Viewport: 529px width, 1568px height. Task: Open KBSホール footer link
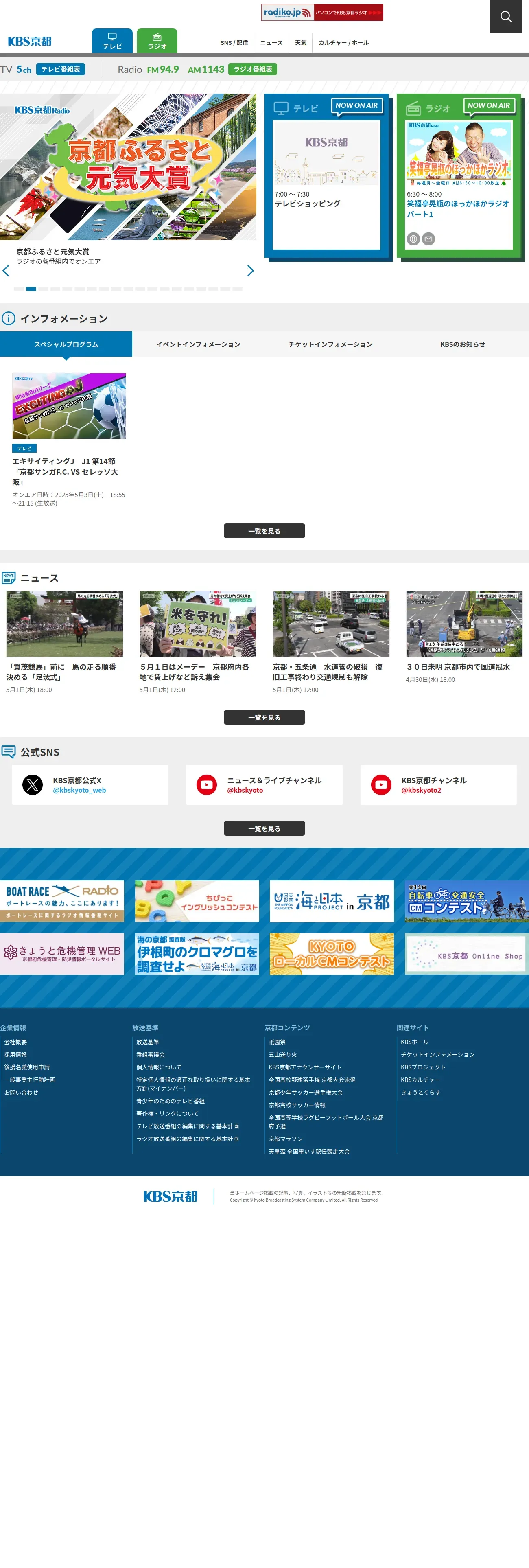[x=415, y=1043]
